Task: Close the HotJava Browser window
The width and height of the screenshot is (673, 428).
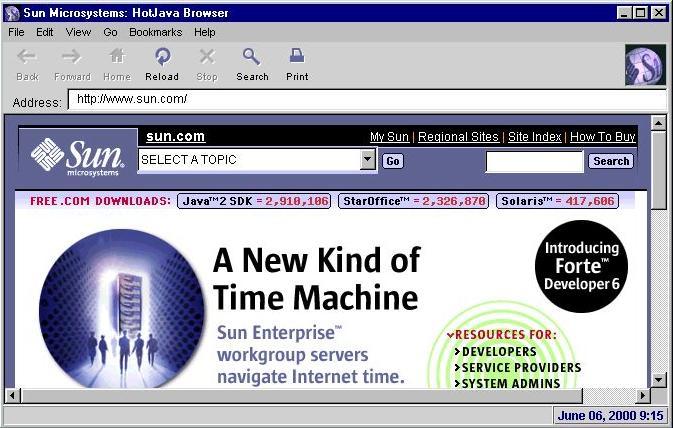Action: (x=658, y=13)
